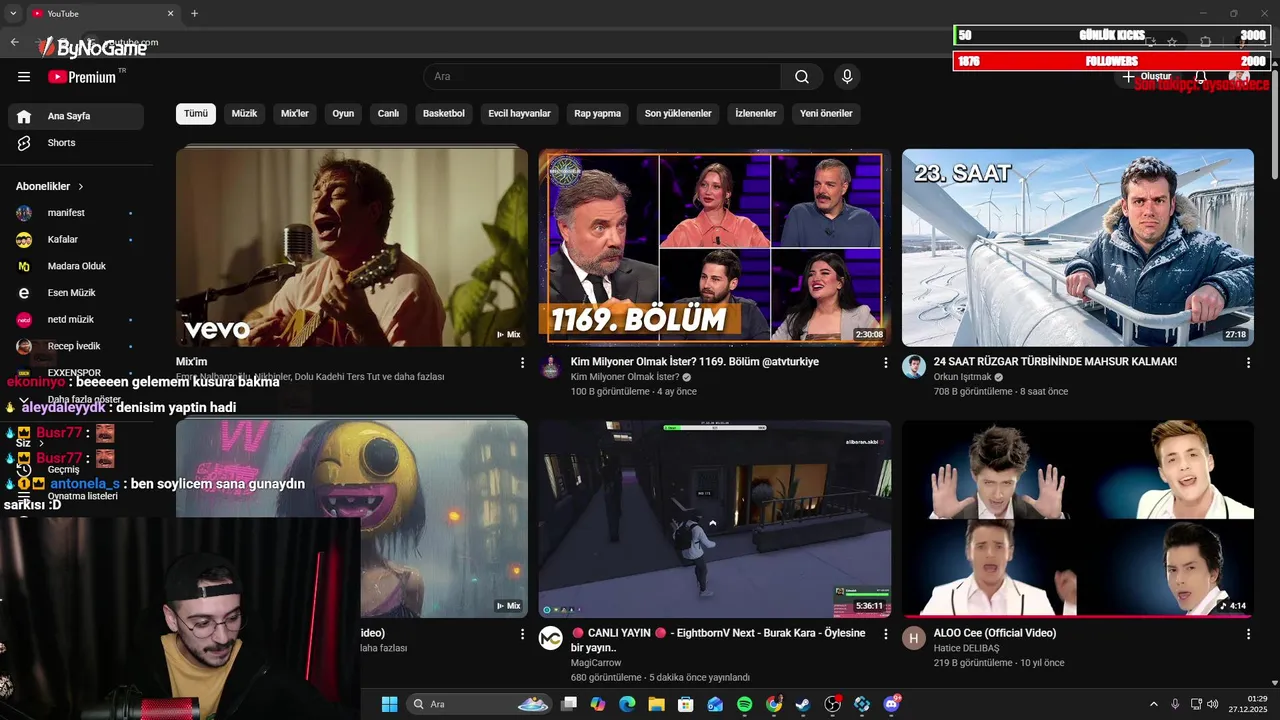Open Discord from the taskbar
The height and width of the screenshot is (720, 1280).
891,704
